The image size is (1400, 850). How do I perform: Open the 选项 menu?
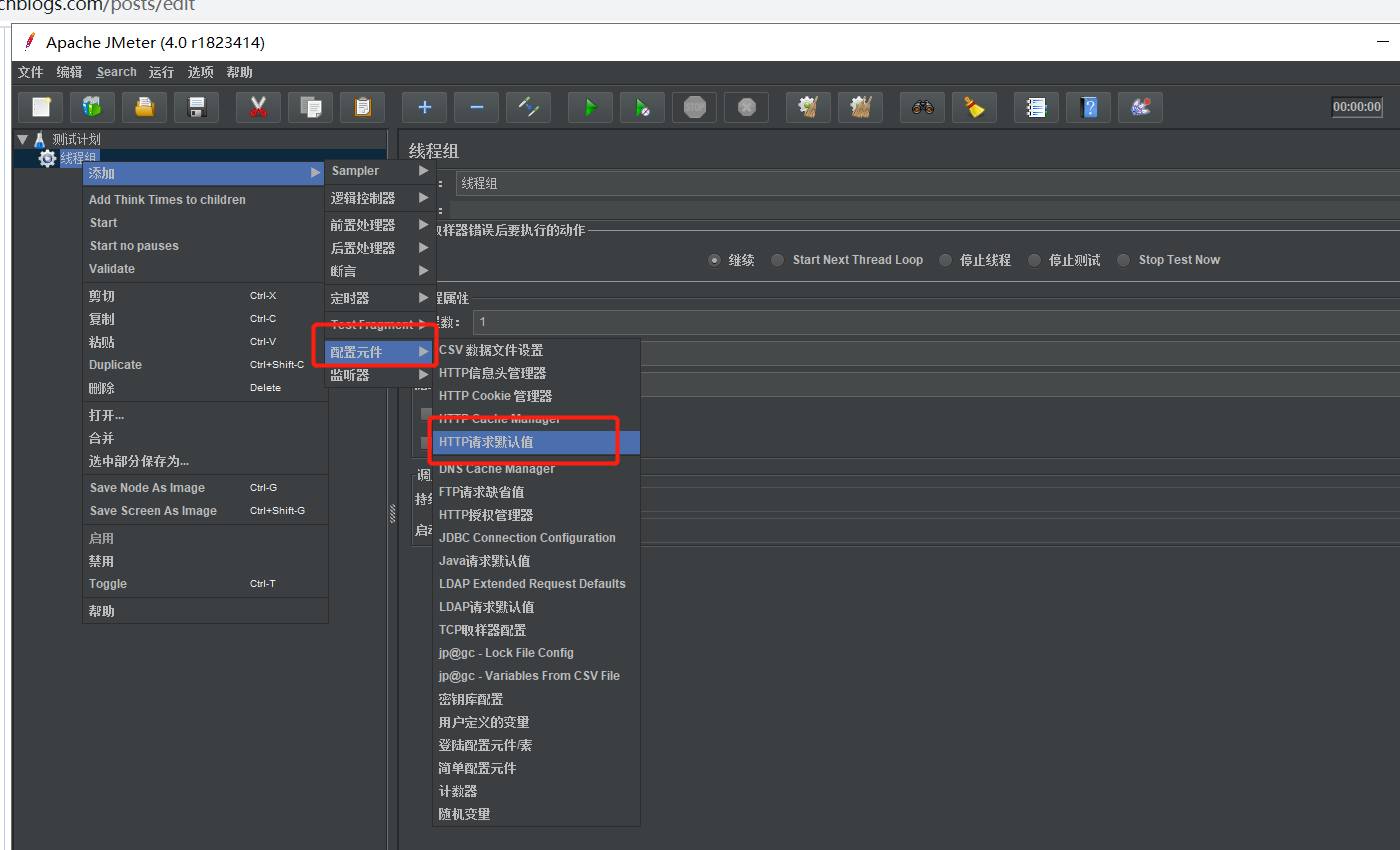[200, 72]
